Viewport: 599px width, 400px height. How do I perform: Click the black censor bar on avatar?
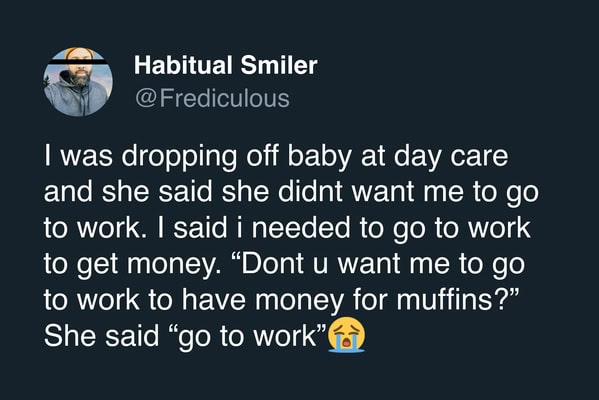[78, 62]
